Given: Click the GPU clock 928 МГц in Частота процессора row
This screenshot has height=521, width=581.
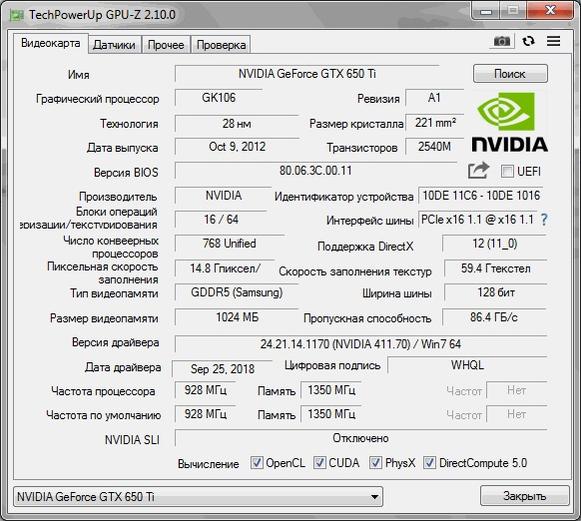Looking at the screenshot, I should click(x=205, y=390).
